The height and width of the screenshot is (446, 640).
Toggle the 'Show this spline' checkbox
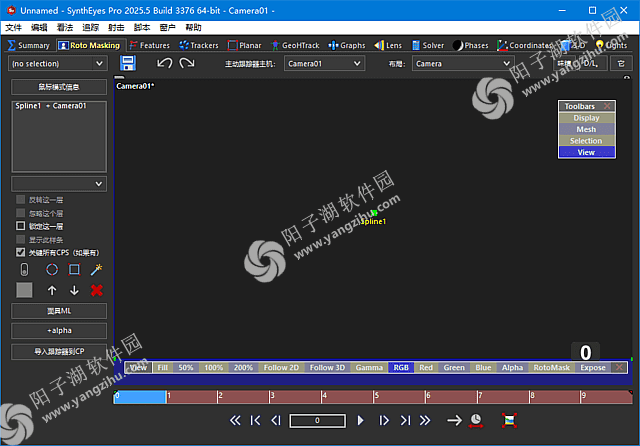20,239
